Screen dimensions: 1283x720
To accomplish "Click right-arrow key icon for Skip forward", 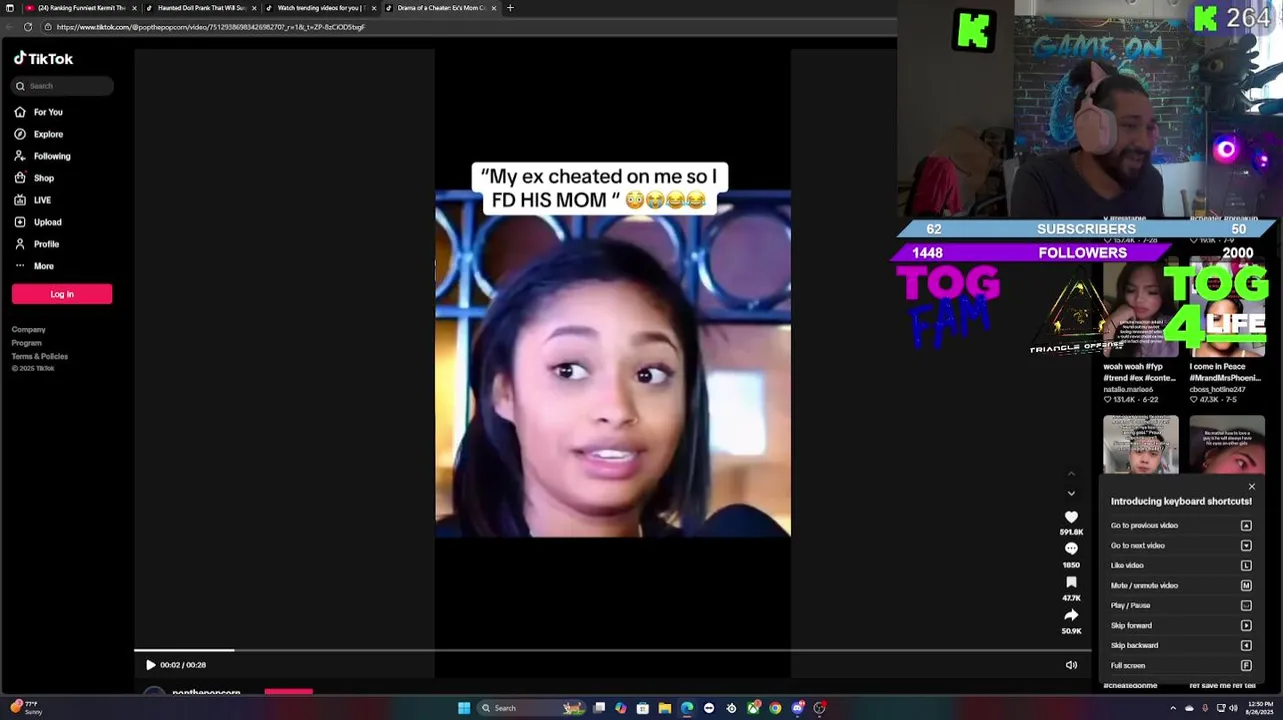I will click(1246, 625).
